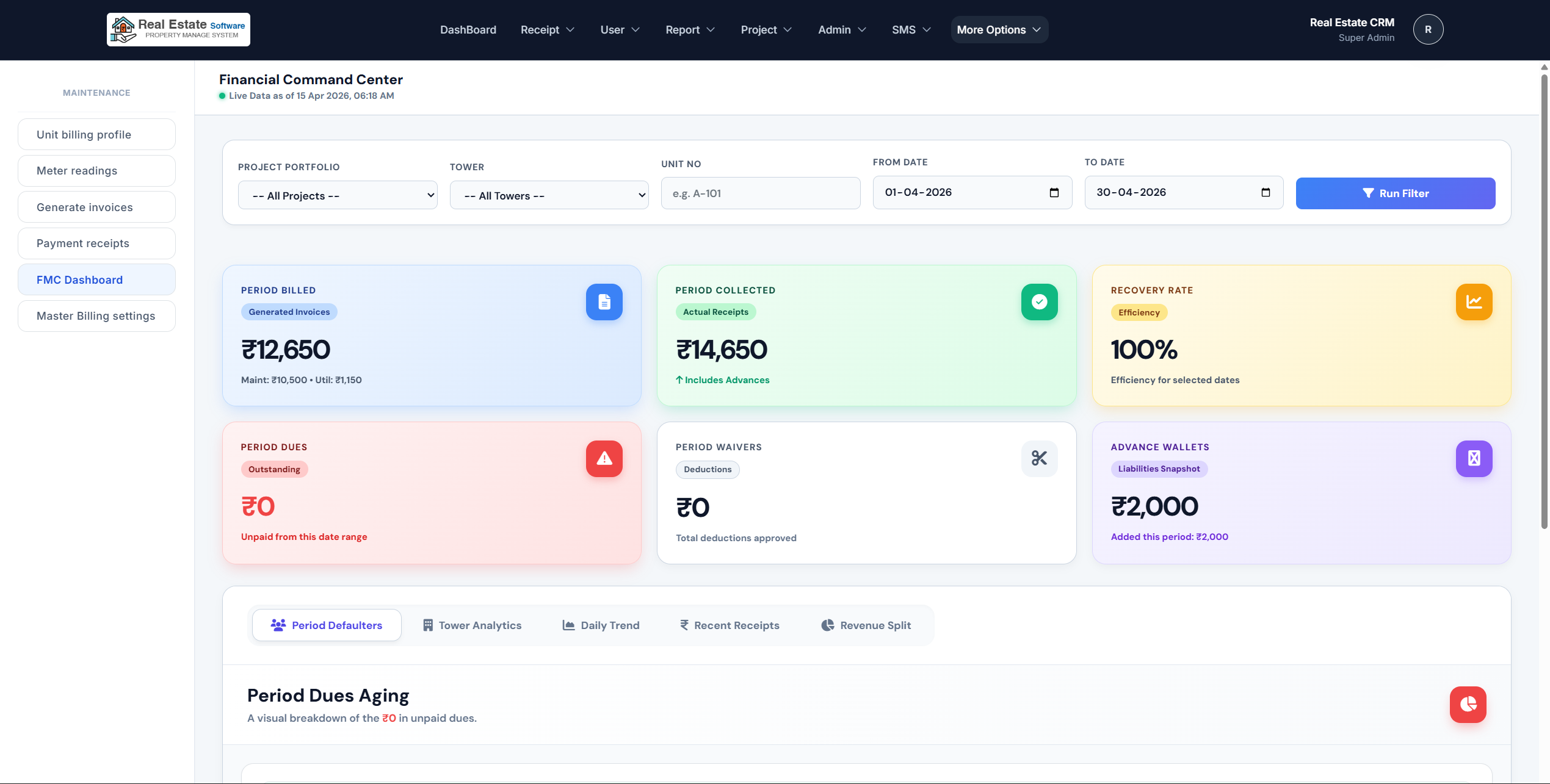Viewport: 1550px width, 784px height.
Task: Click the Unit No input field
Action: [760, 193]
